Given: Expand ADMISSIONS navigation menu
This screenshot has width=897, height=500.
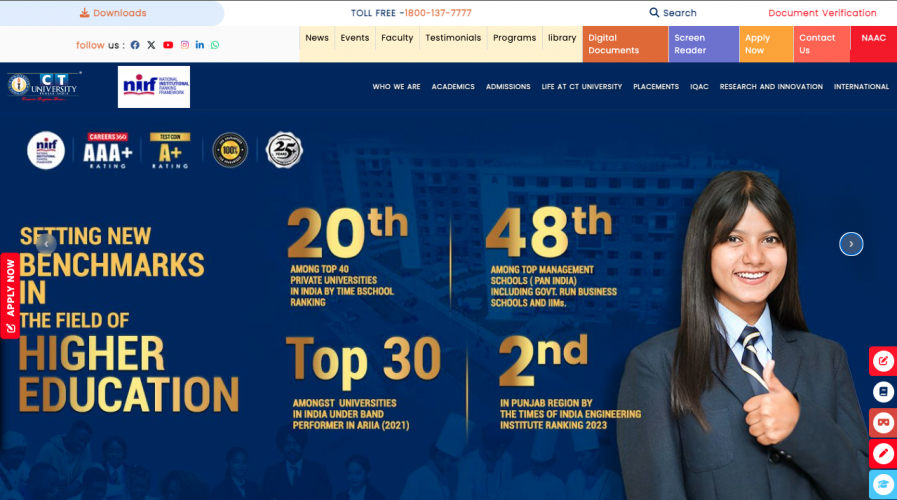Looking at the screenshot, I should point(508,87).
